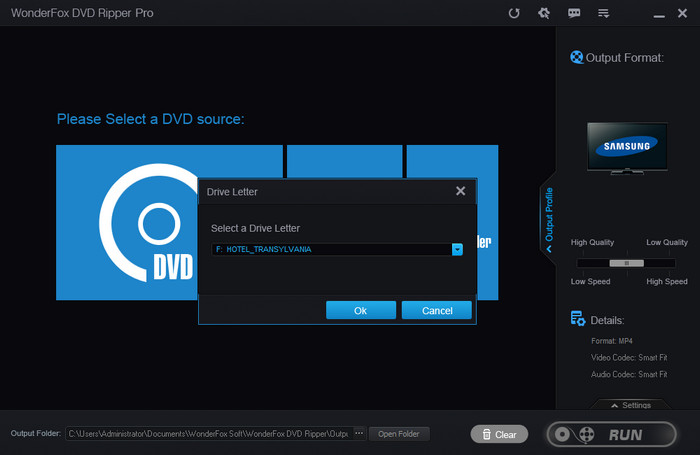Click the Output Format film reel icon
The width and height of the screenshot is (700, 455).
[x=576, y=58]
